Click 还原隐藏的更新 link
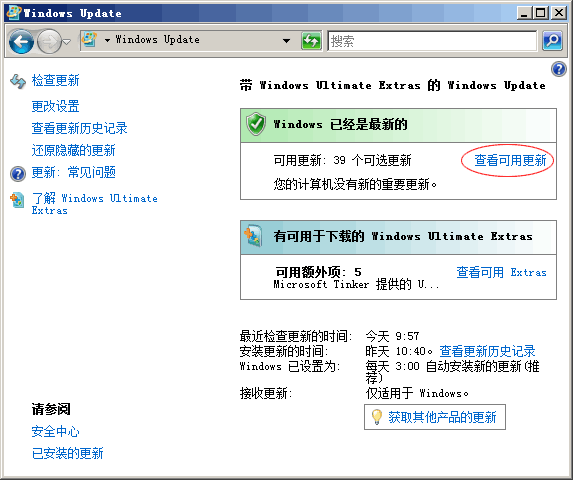This screenshot has height=480, width=573. coord(73,150)
